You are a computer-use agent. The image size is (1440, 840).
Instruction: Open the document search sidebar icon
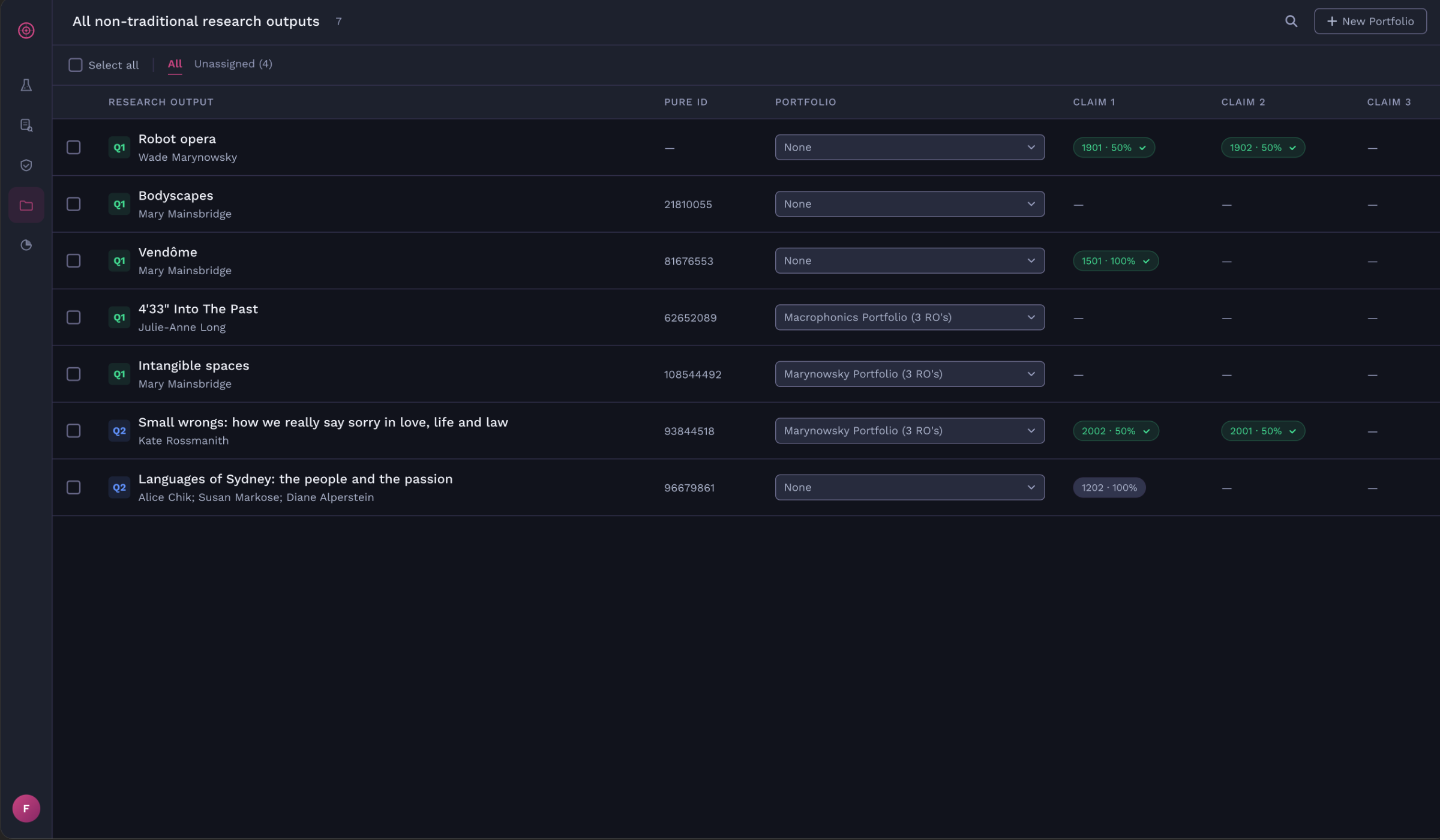[26, 125]
